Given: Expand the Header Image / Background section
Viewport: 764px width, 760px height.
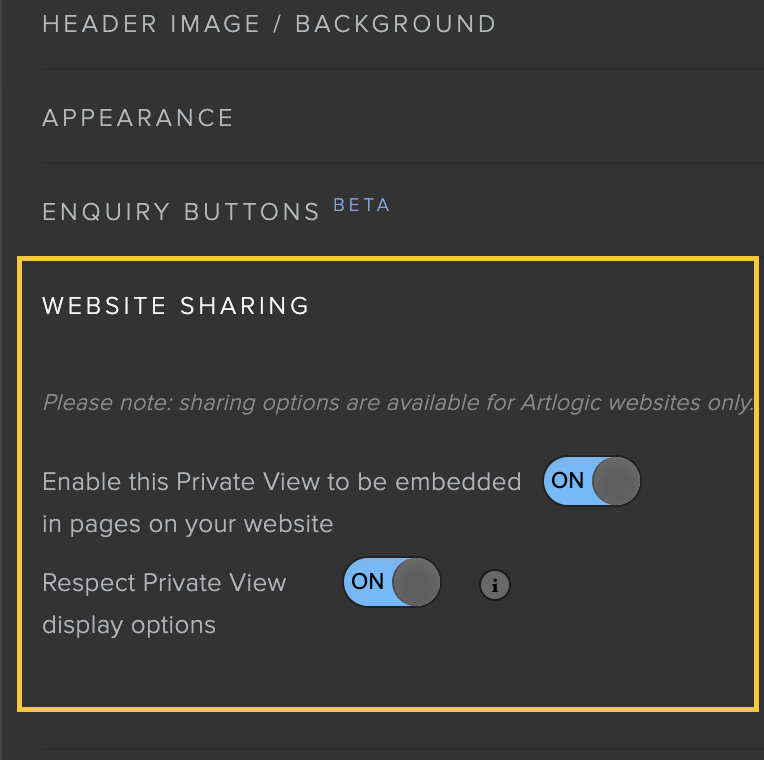Looking at the screenshot, I should tap(269, 24).
